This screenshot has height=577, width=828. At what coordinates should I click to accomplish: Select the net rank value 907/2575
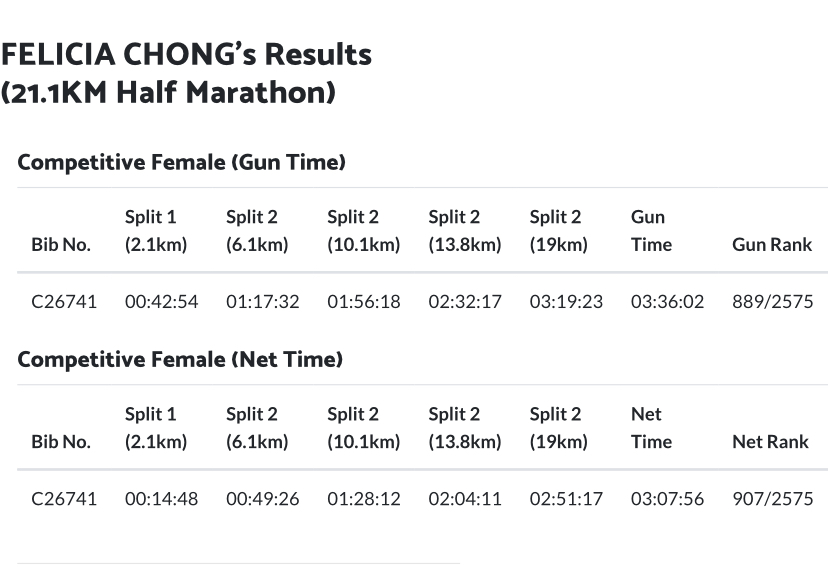click(772, 498)
